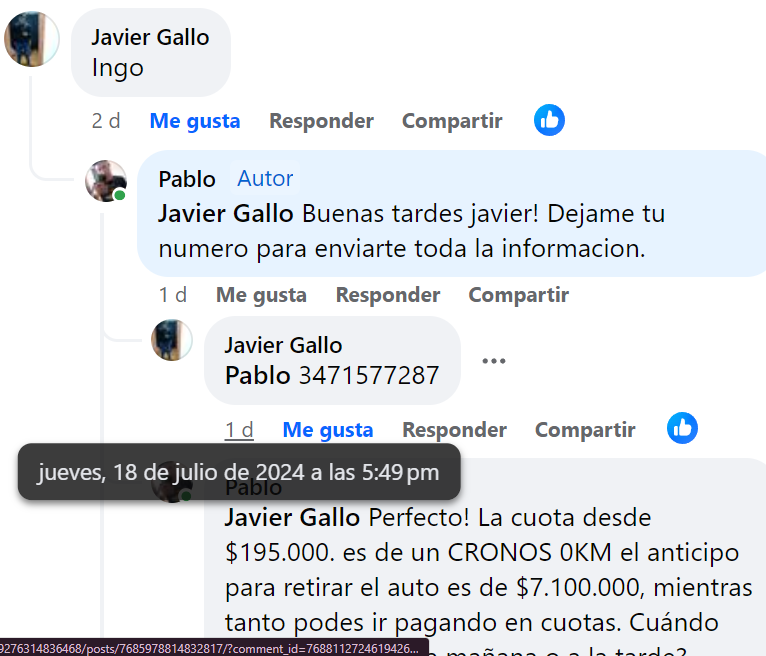Open Javier Gallo's avatar on Ingo comment
Image resolution: width=766 pixels, height=656 pixels.
(31, 39)
